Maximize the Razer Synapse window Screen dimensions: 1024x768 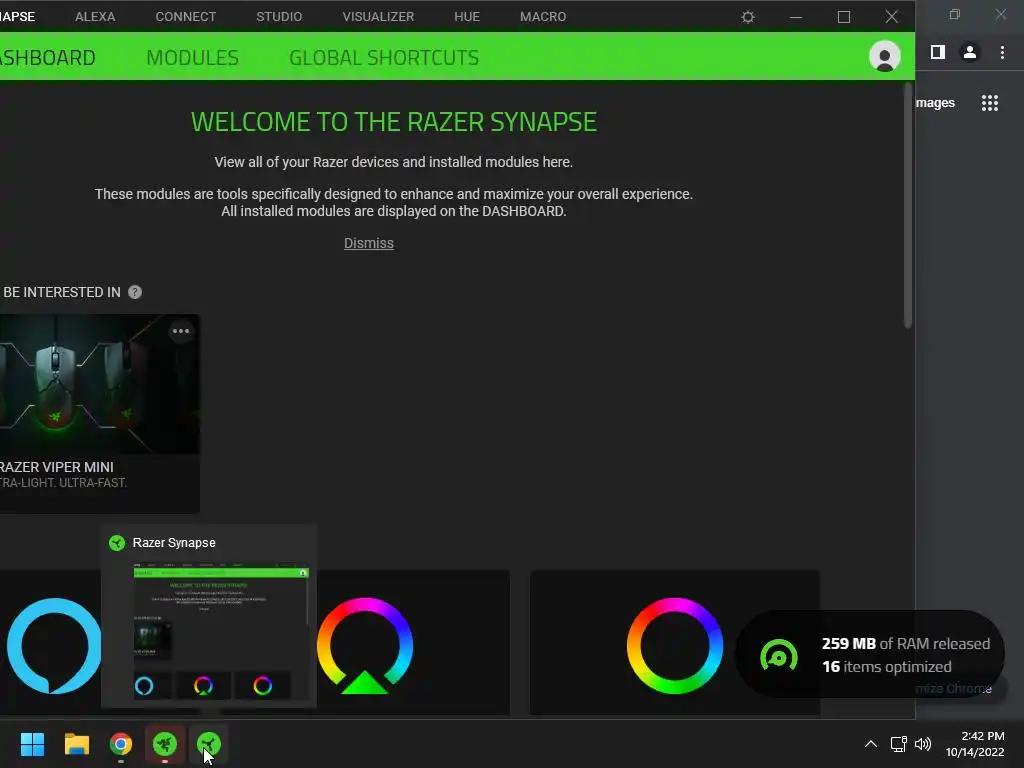tap(844, 17)
